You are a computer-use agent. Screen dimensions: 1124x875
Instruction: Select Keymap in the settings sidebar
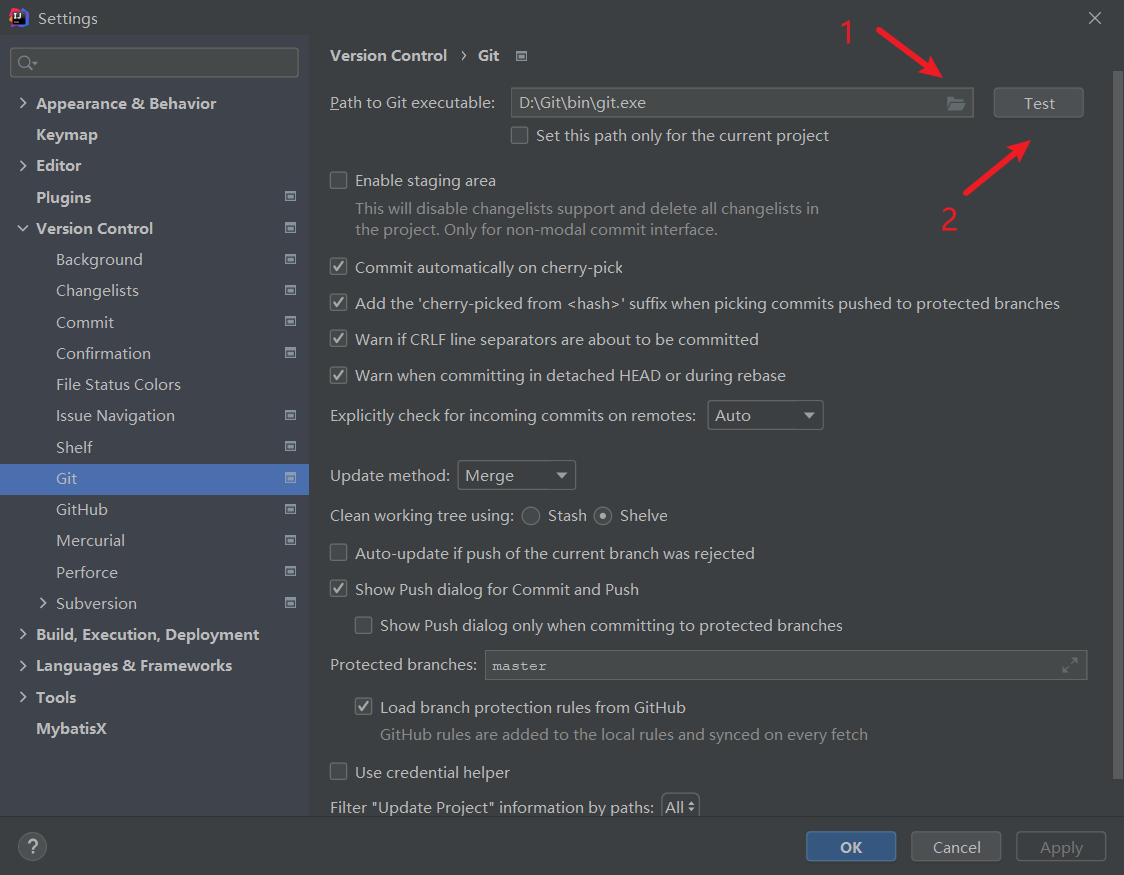[x=67, y=134]
